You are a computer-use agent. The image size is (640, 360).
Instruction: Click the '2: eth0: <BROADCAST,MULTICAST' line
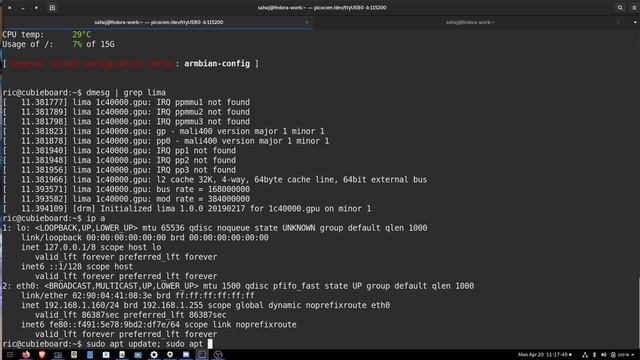[x=238, y=286]
